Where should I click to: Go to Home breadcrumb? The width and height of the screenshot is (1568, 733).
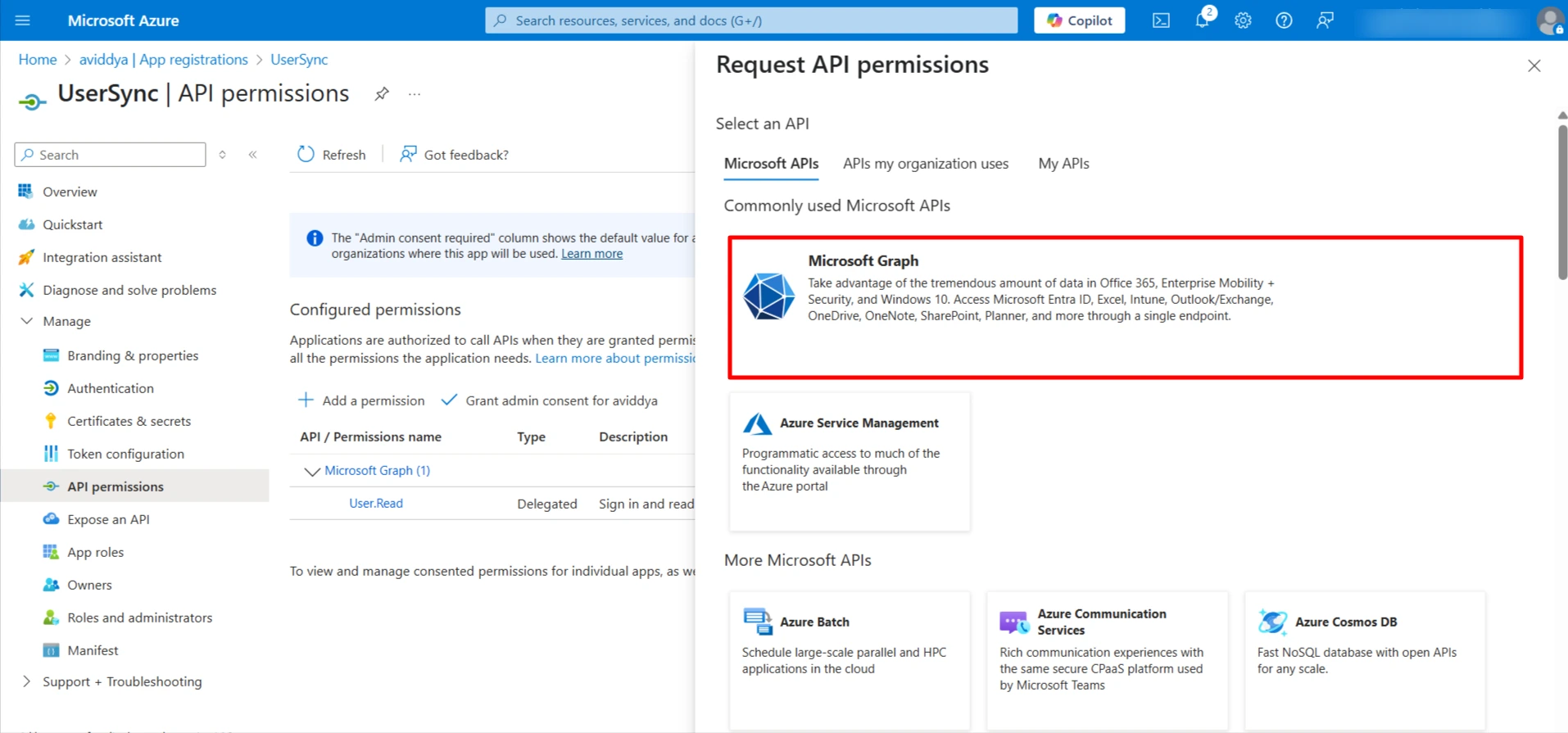38,60
